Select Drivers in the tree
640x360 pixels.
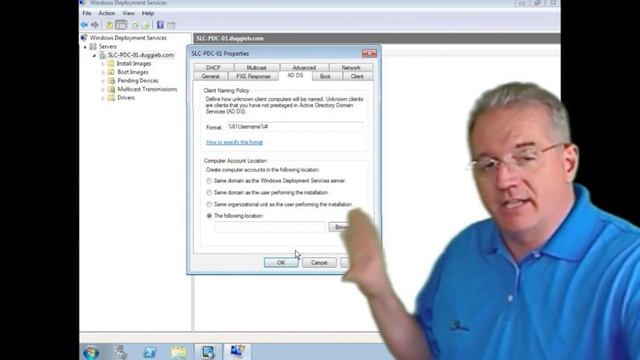[126, 98]
